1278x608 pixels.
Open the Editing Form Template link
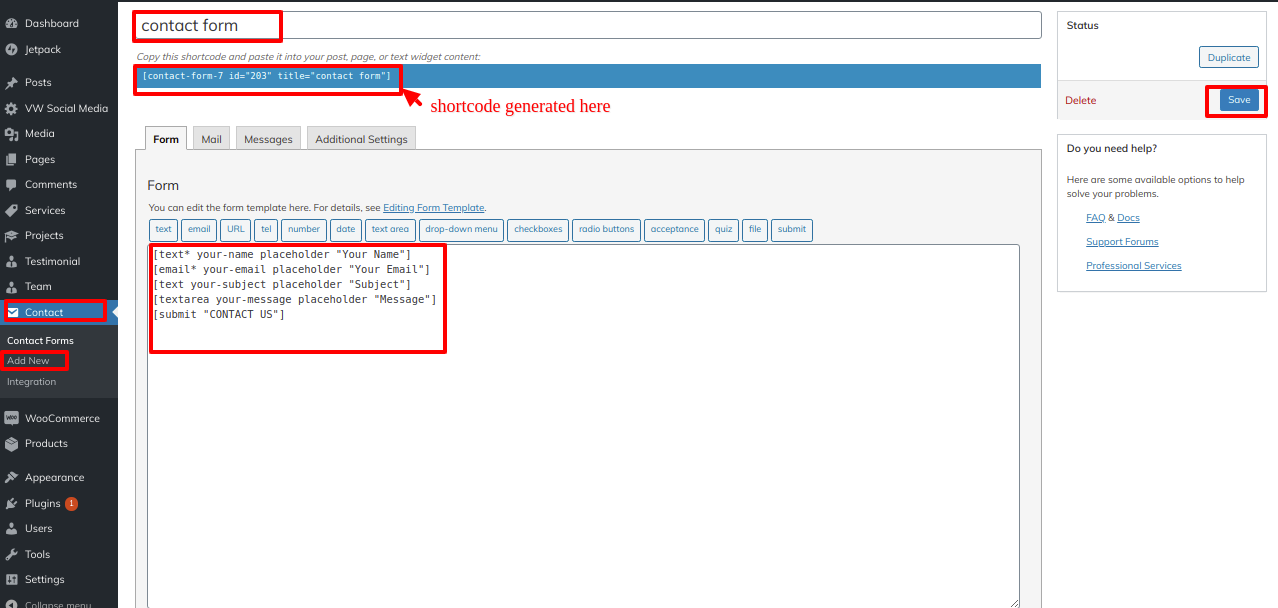click(x=433, y=208)
